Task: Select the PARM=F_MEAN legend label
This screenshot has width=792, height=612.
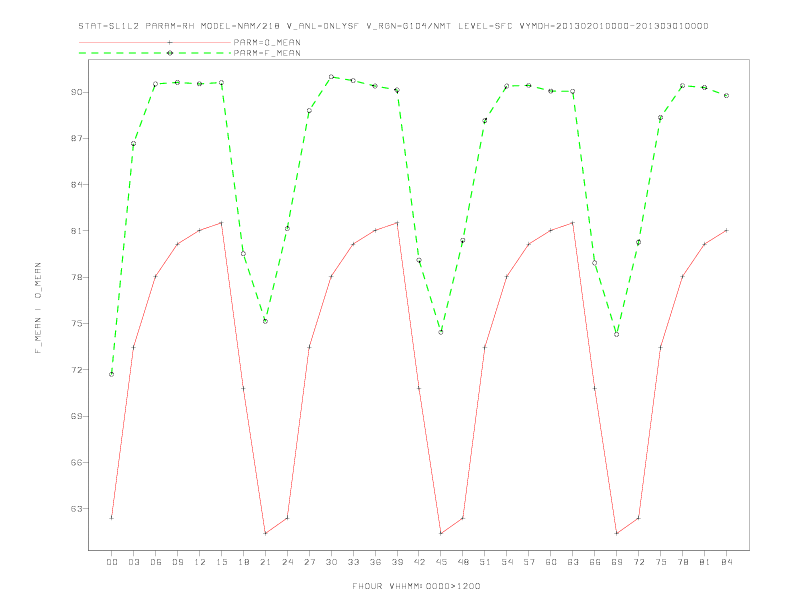Action: click(x=267, y=53)
